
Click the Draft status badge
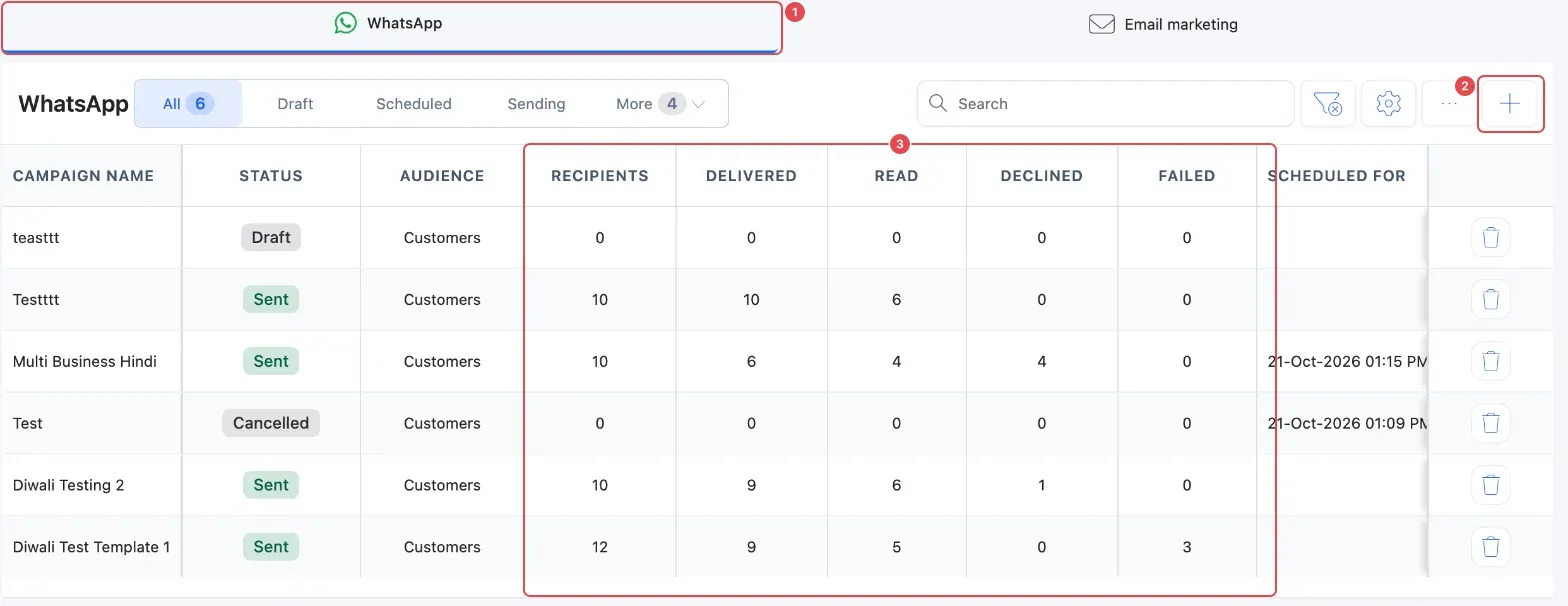click(x=271, y=237)
